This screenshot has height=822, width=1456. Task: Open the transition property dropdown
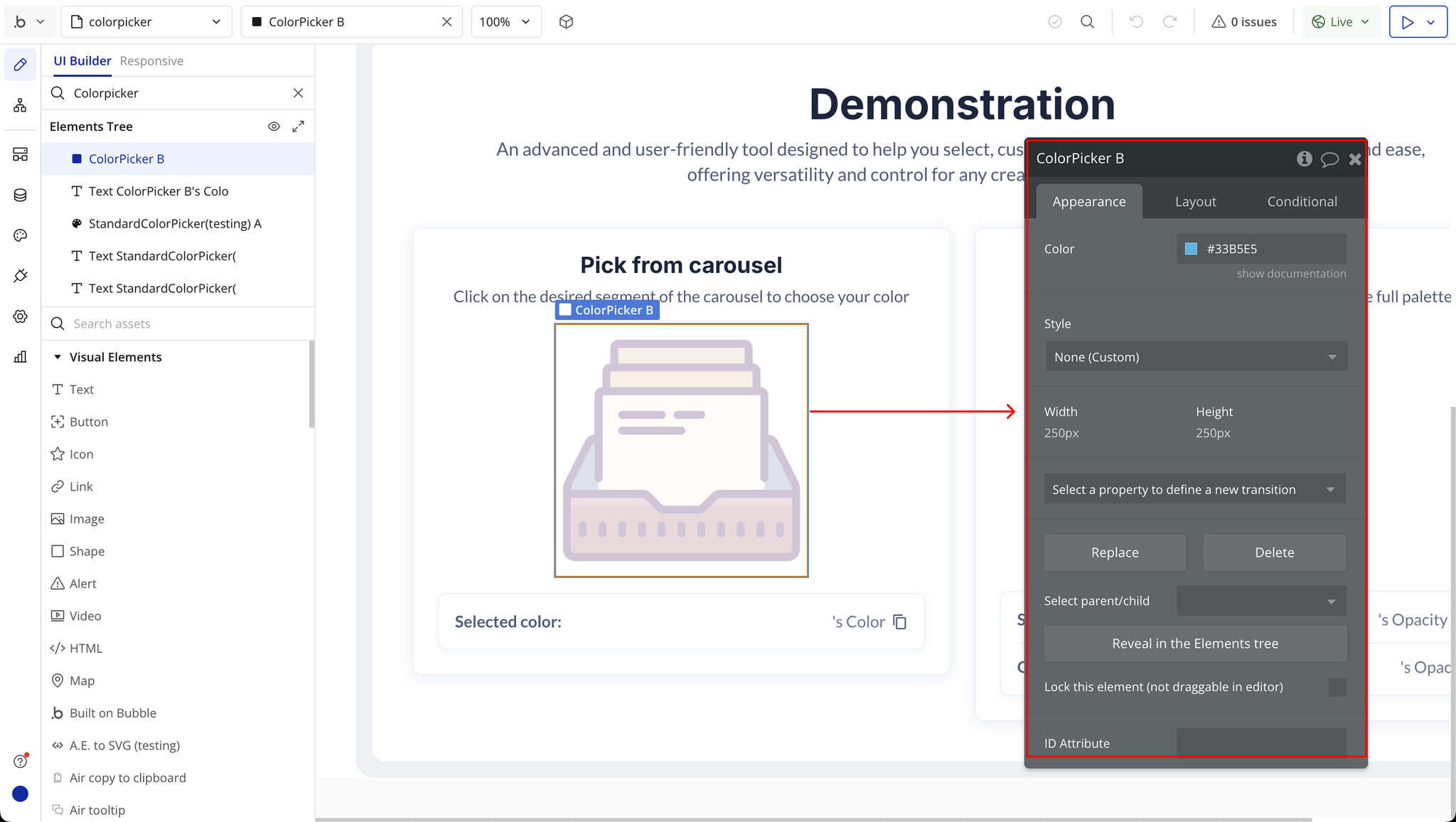(x=1194, y=489)
